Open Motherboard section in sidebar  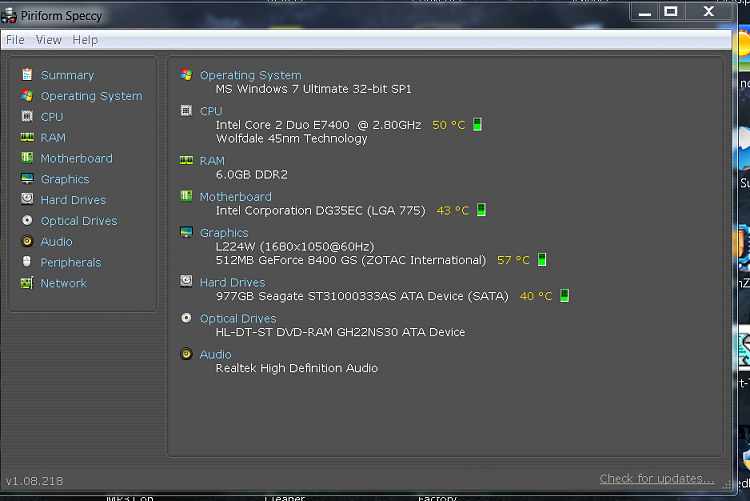coord(77,158)
